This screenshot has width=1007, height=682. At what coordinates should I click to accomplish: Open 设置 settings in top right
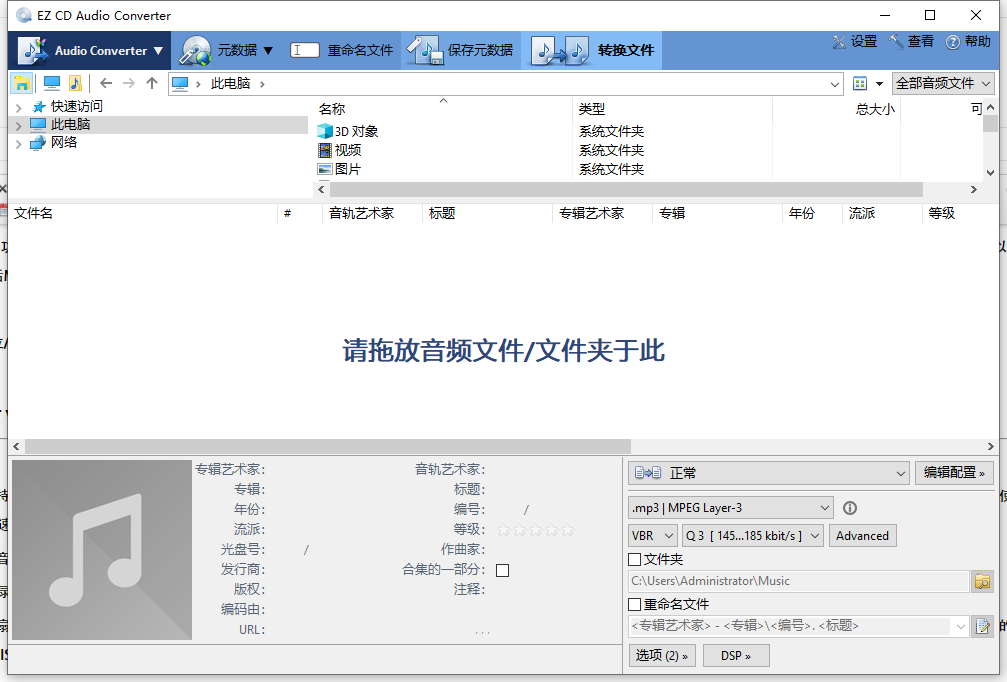(x=854, y=42)
